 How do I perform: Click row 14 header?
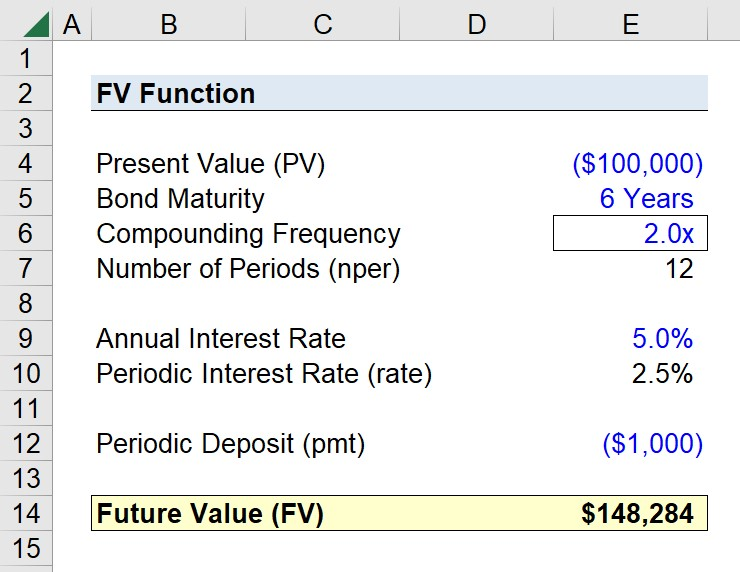click(x=25, y=514)
